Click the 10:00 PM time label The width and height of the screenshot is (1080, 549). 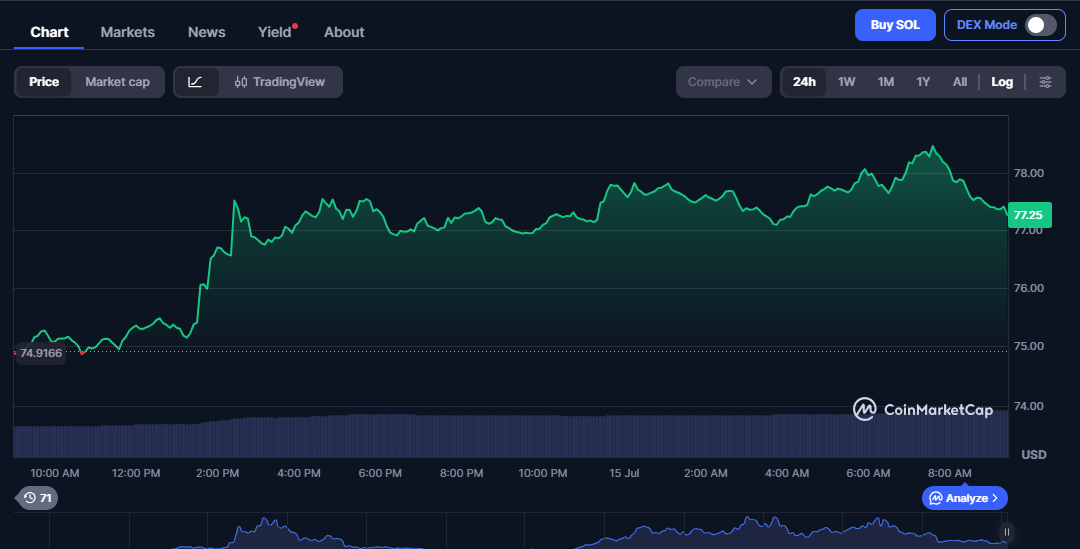(543, 473)
